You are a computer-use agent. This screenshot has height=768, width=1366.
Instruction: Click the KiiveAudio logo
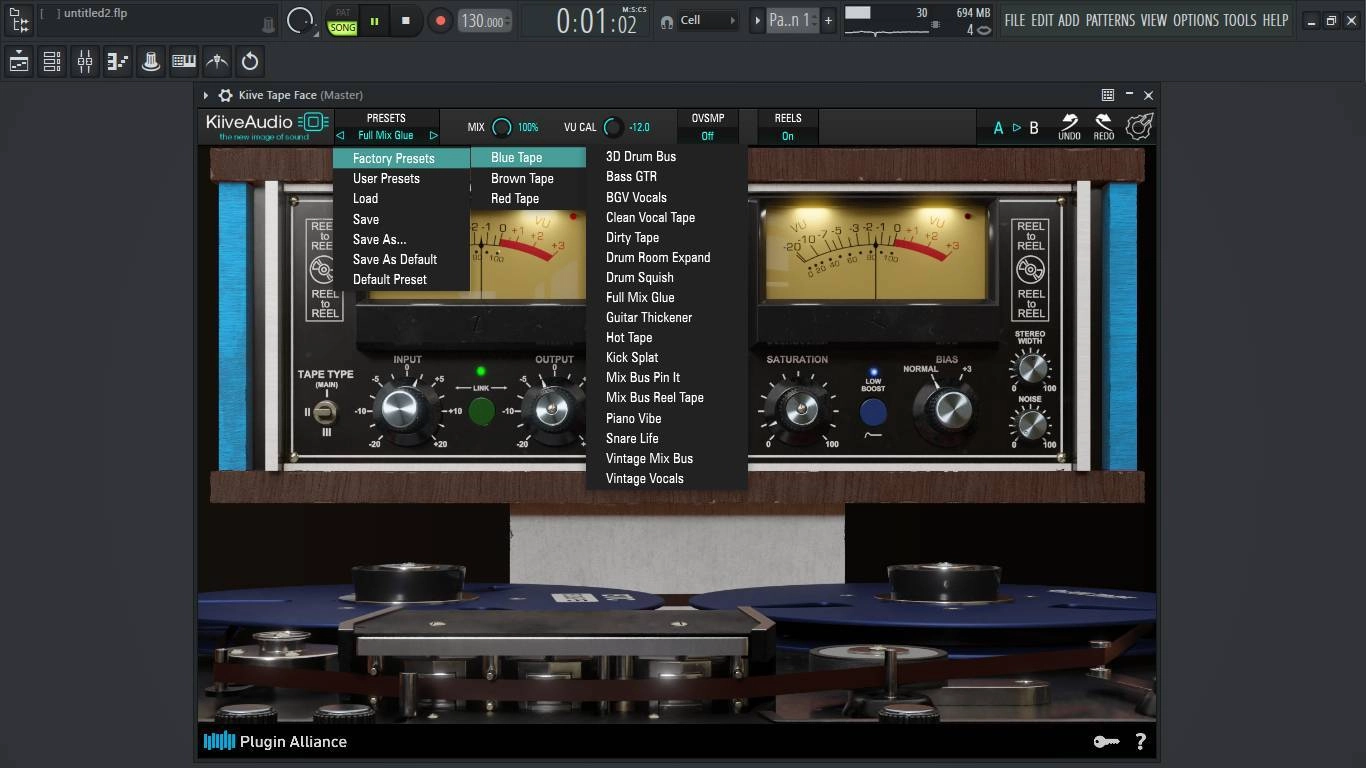266,127
